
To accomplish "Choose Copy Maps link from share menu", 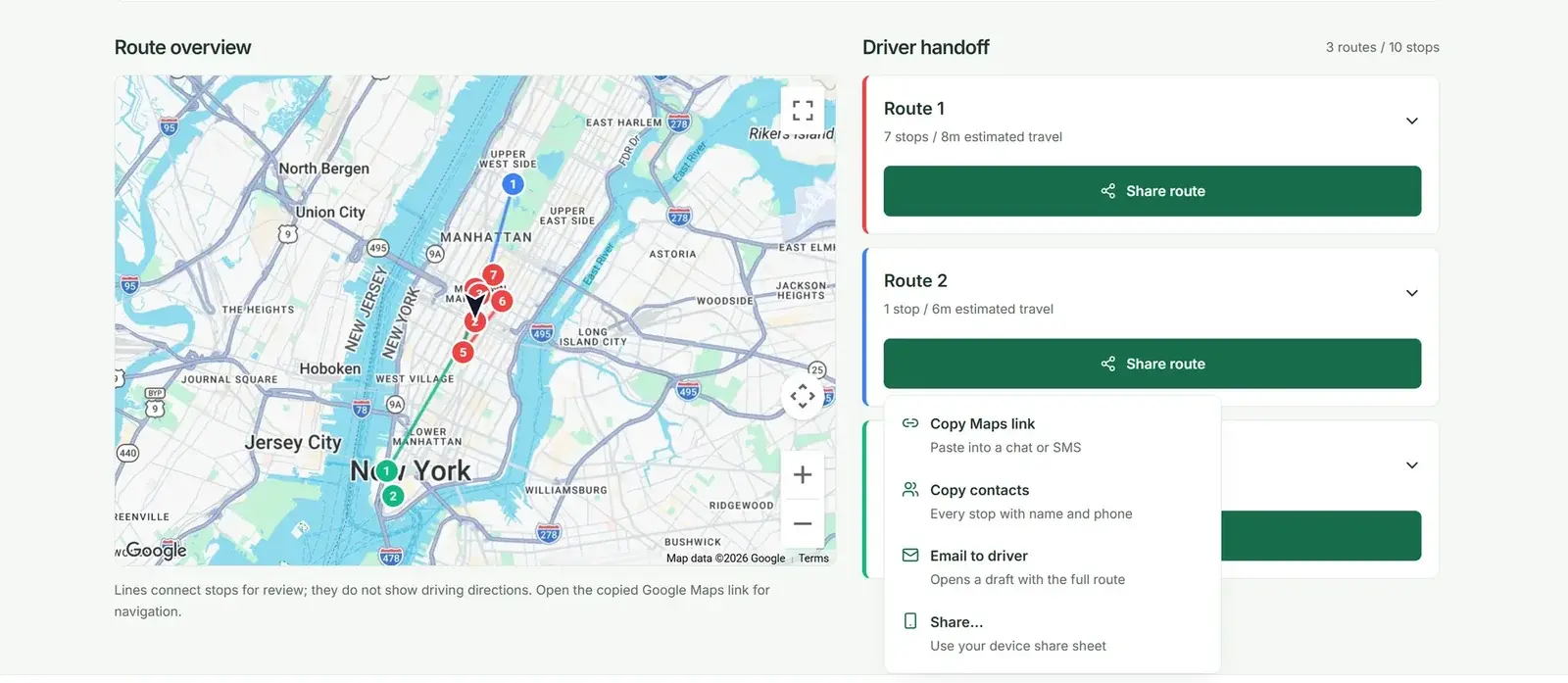I will click(1053, 435).
